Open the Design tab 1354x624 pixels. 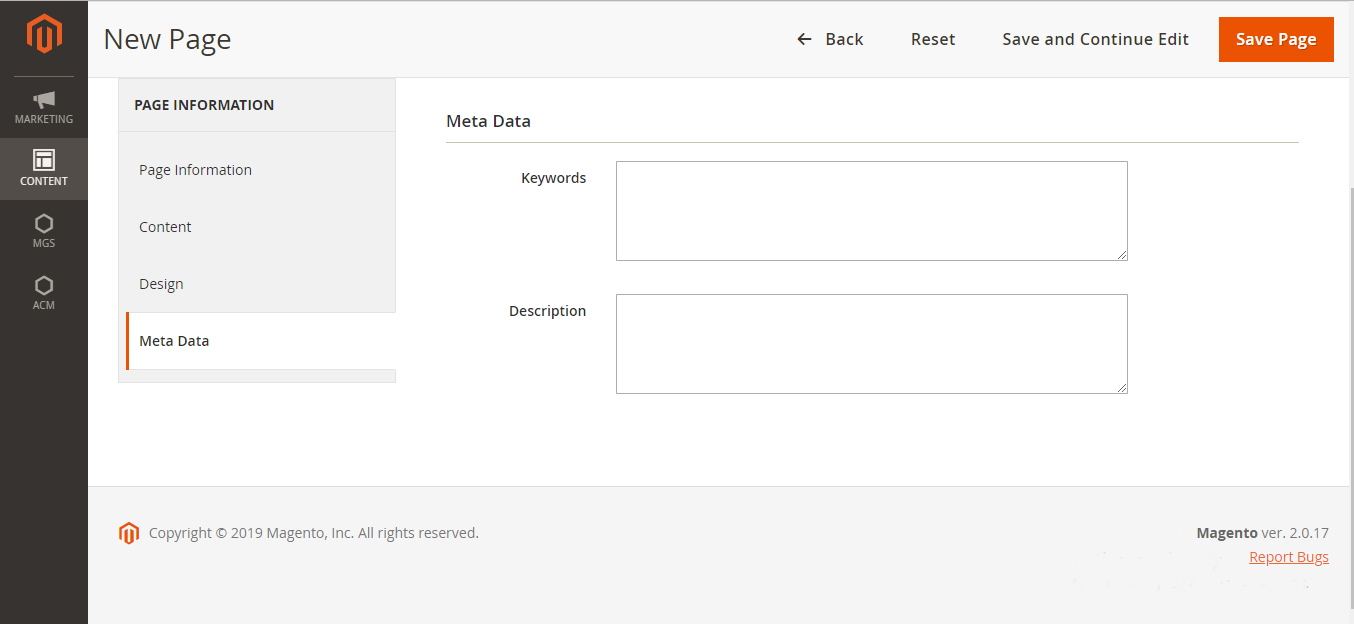161,284
